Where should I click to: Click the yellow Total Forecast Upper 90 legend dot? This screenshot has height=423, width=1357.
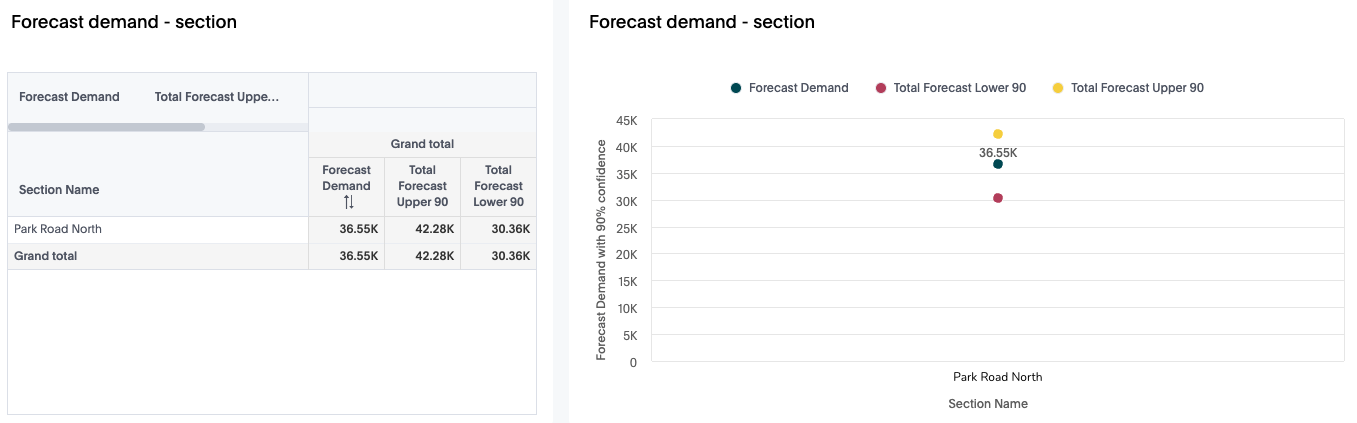1058,88
